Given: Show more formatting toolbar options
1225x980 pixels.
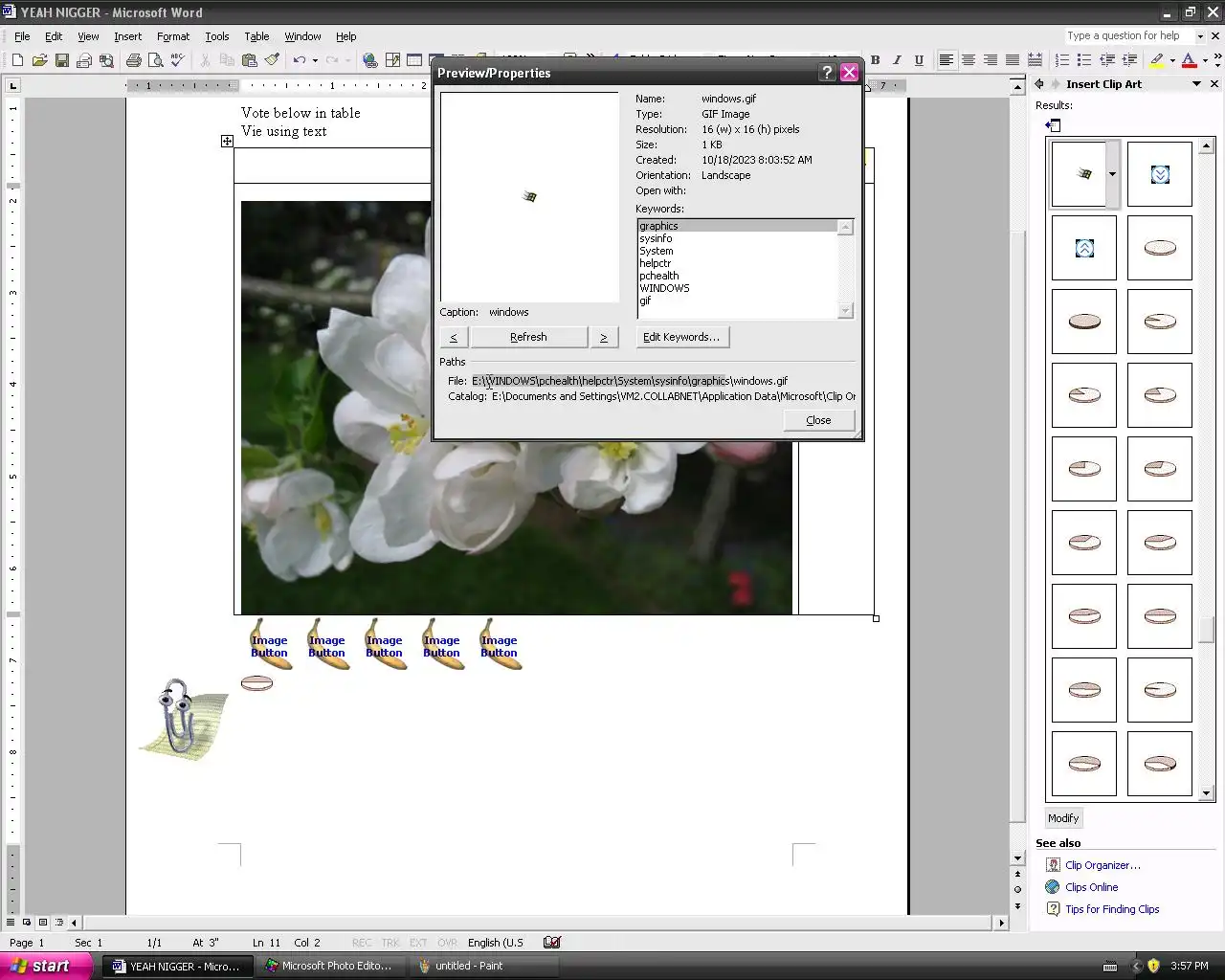Looking at the screenshot, I should [1217, 60].
